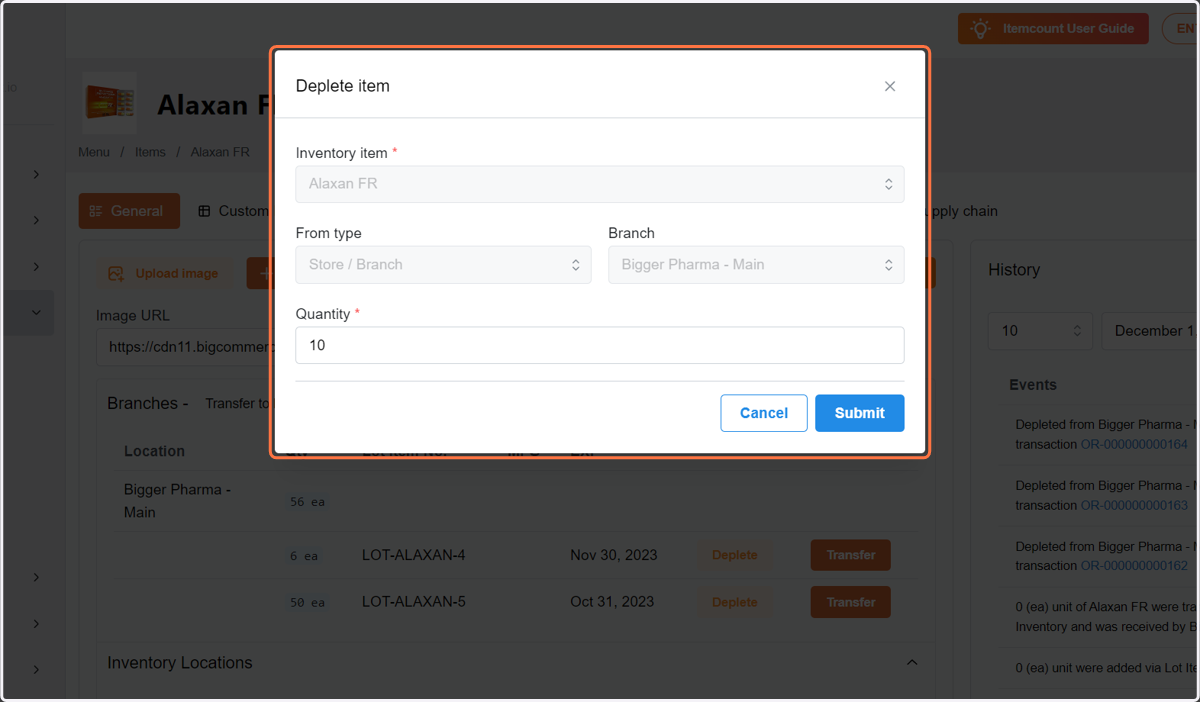Open transaction OR-000000000164 link
The image size is (1200, 702).
pyautogui.click(x=1134, y=444)
